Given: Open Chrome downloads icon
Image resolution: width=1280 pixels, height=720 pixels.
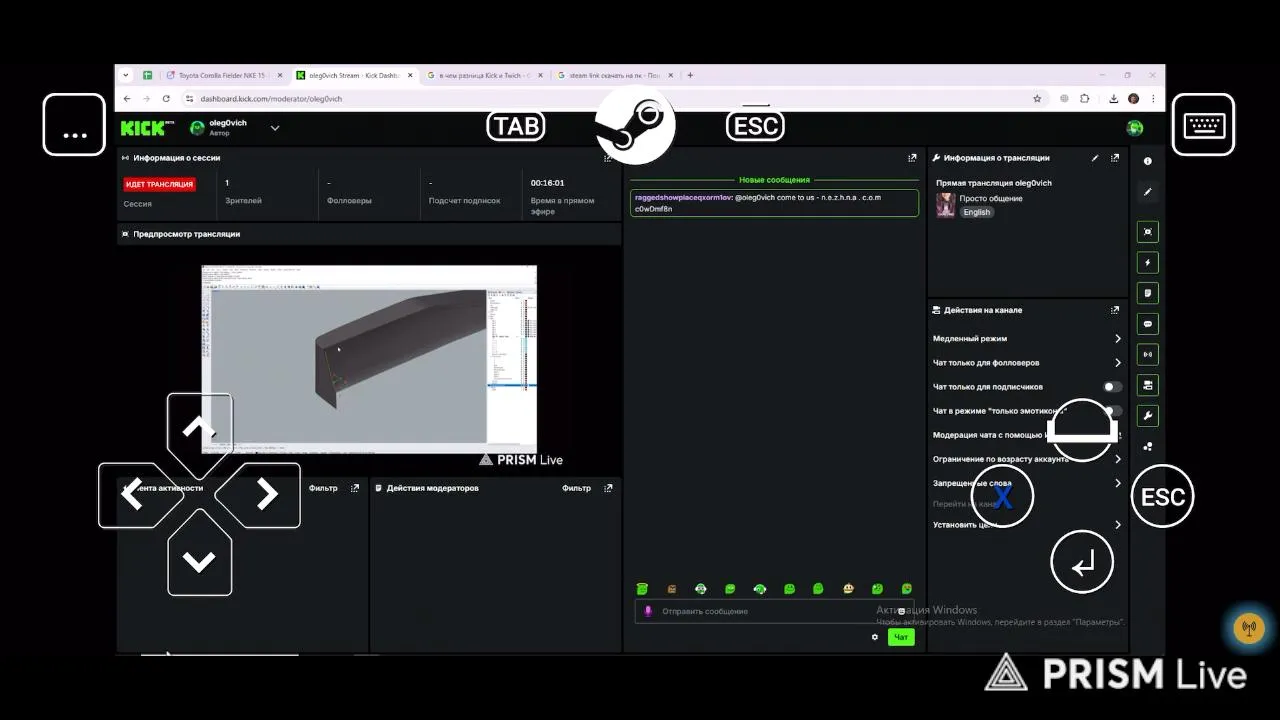Looking at the screenshot, I should pyautogui.click(x=1113, y=99).
